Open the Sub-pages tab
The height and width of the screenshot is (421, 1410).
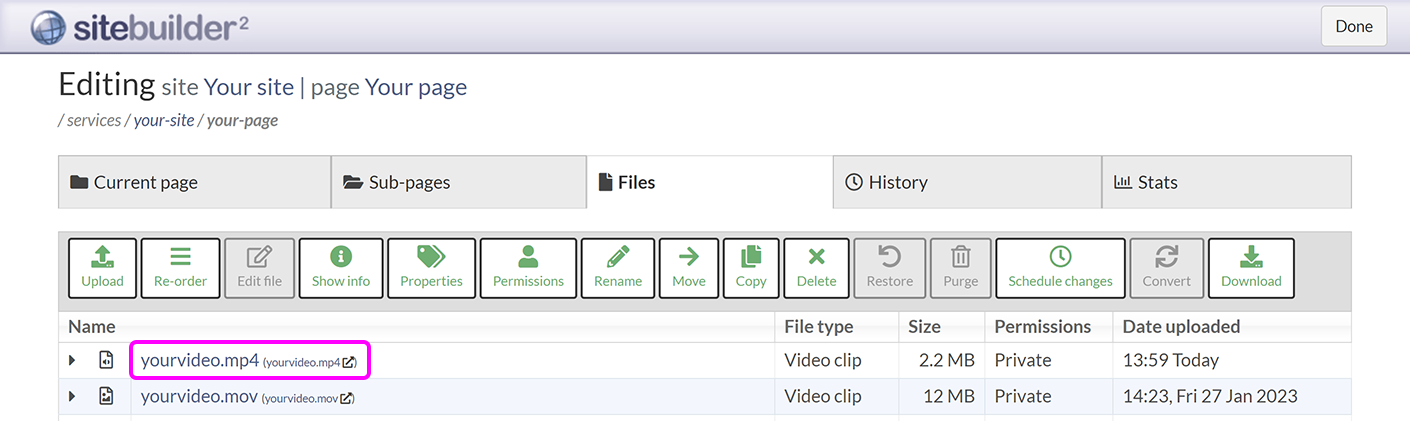click(x=459, y=182)
